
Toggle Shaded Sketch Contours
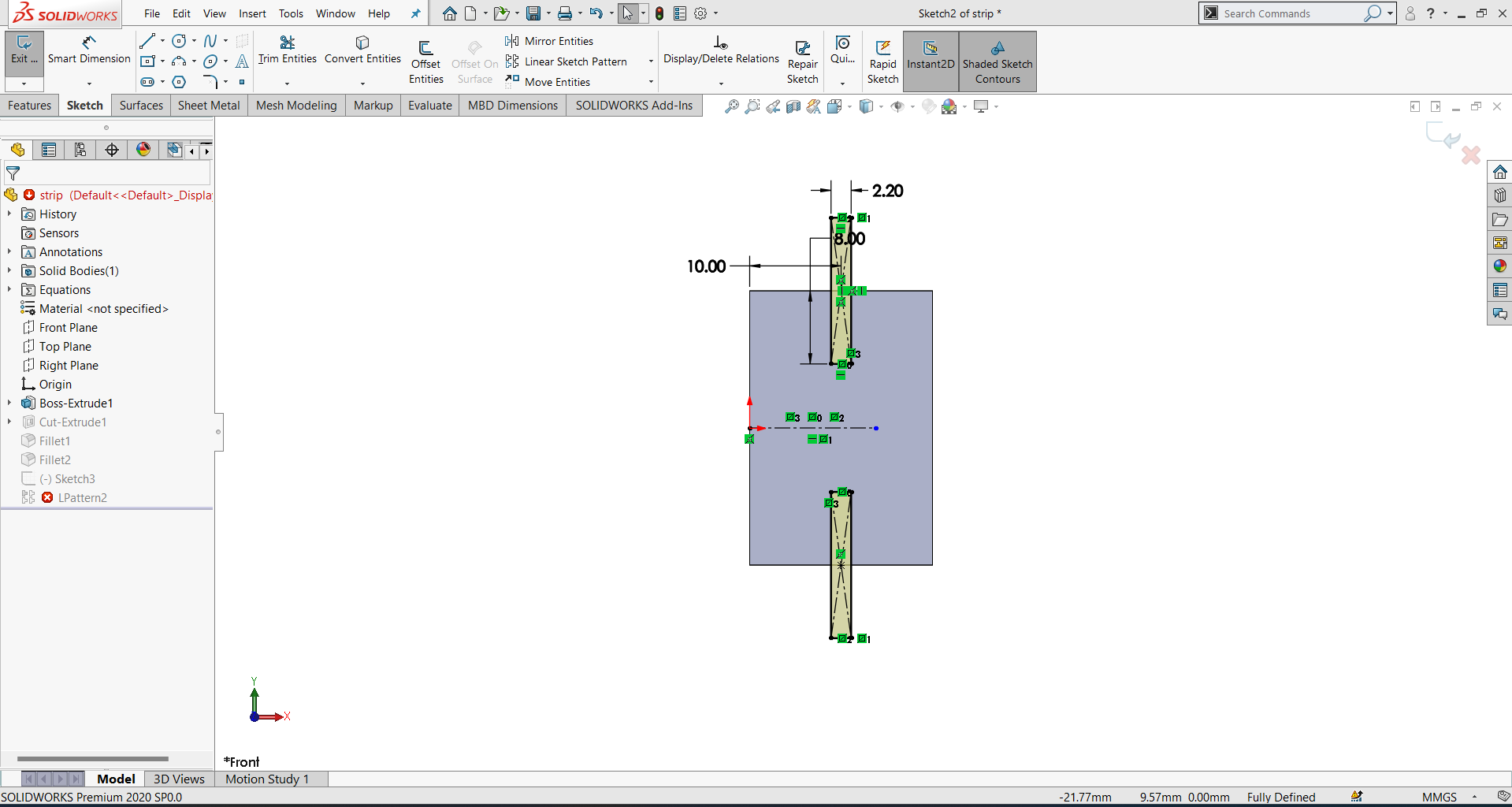pyautogui.click(x=997, y=61)
